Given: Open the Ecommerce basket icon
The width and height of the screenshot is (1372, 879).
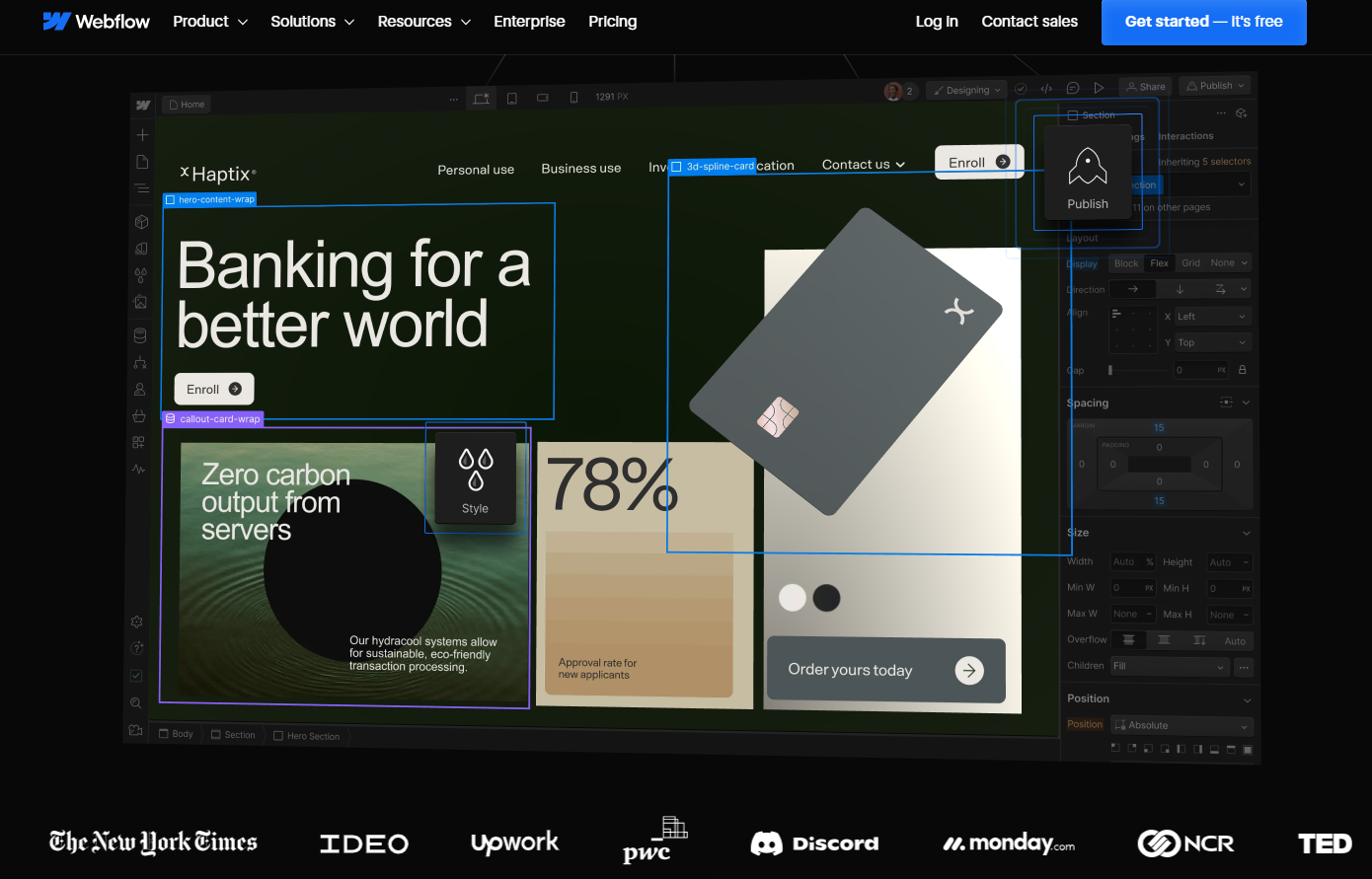Looking at the screenshot, I should pos(139,415).
